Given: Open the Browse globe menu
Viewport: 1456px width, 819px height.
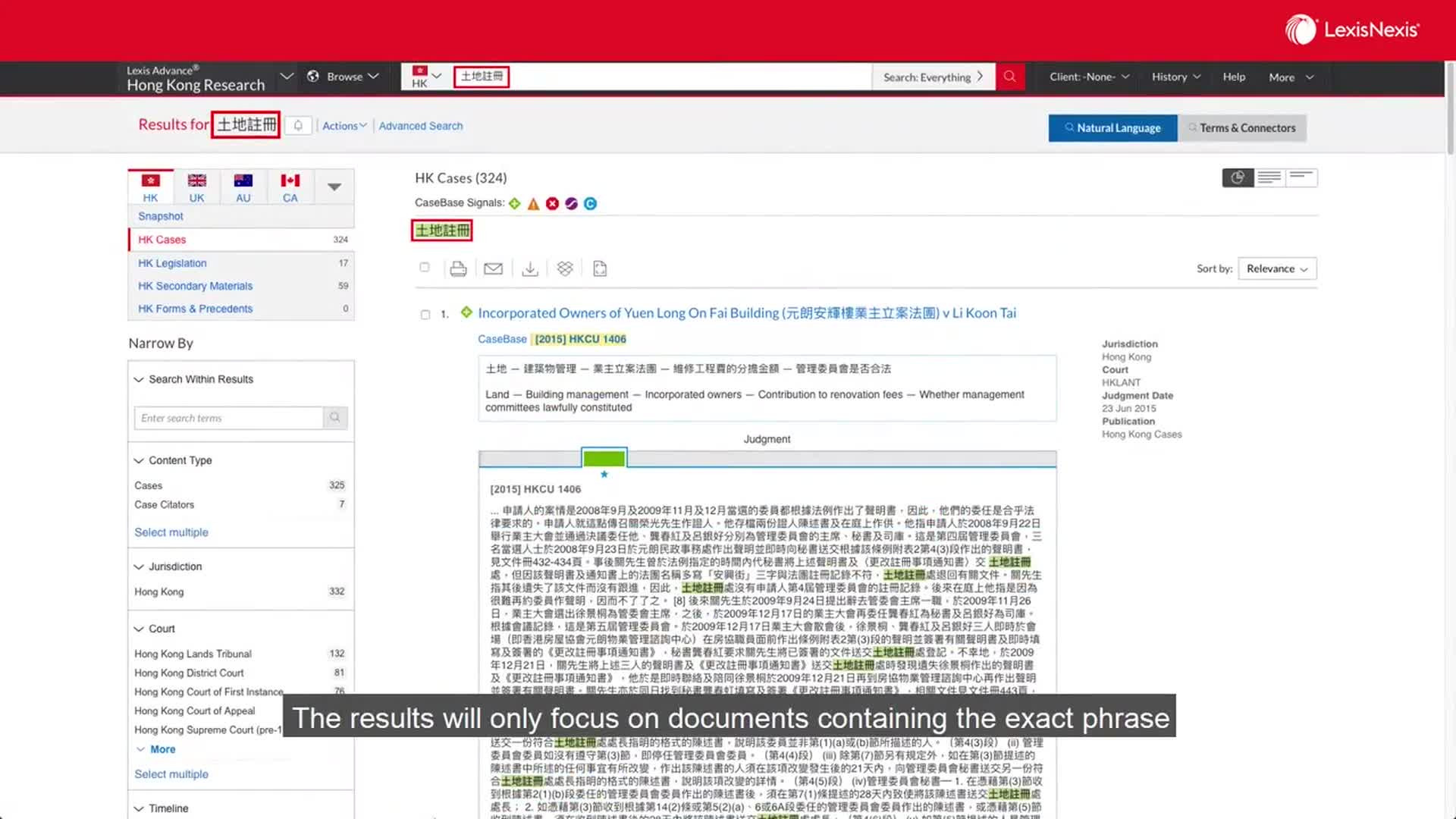Looking at the screenshot, I should (x=343, y=77).
